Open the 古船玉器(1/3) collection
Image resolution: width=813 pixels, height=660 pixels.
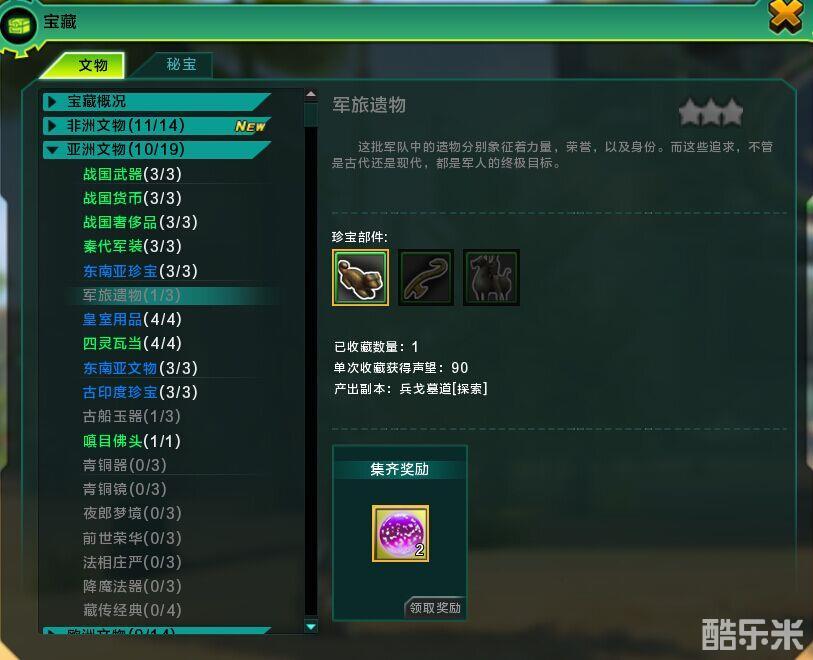(132, 416)
